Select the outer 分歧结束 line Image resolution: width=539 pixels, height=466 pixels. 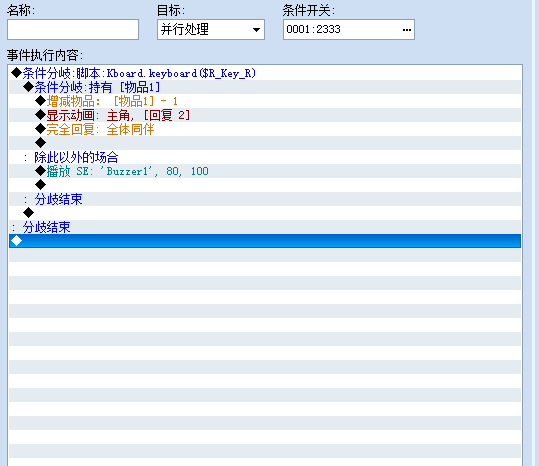click(265, 227)
